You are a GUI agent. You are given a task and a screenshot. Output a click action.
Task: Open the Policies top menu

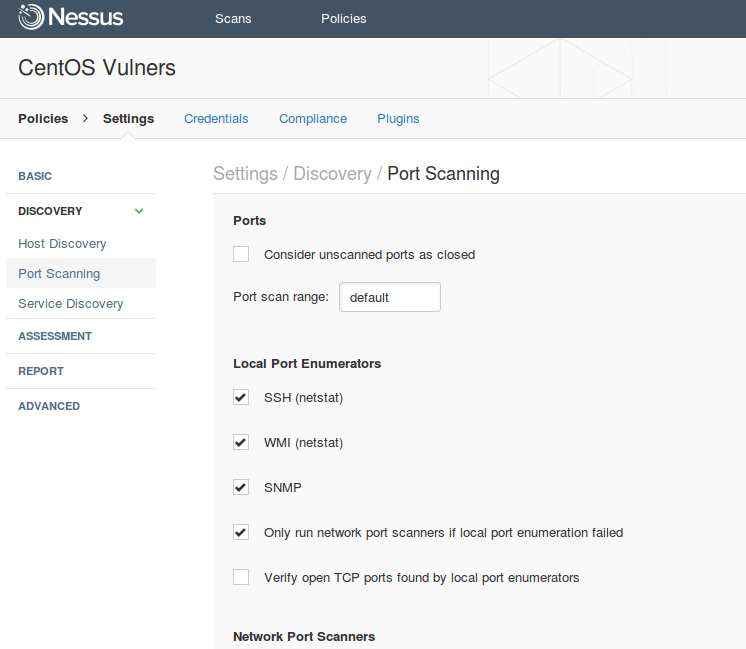coord(344,19)
